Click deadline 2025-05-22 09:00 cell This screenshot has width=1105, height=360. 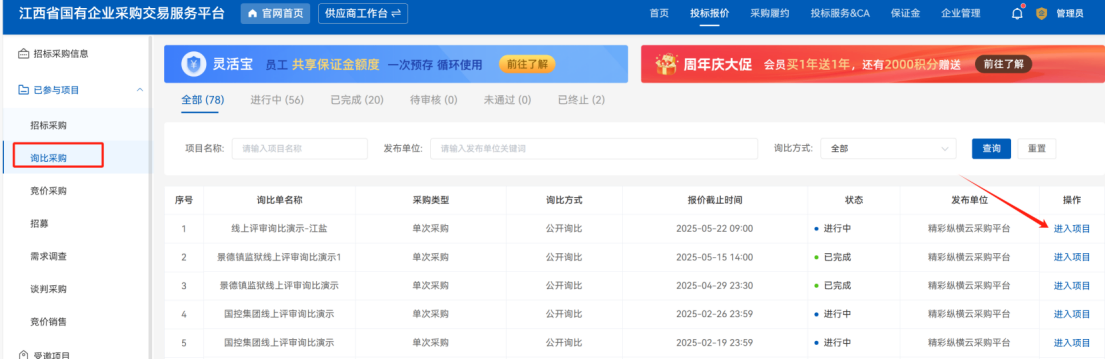(715, 228)
